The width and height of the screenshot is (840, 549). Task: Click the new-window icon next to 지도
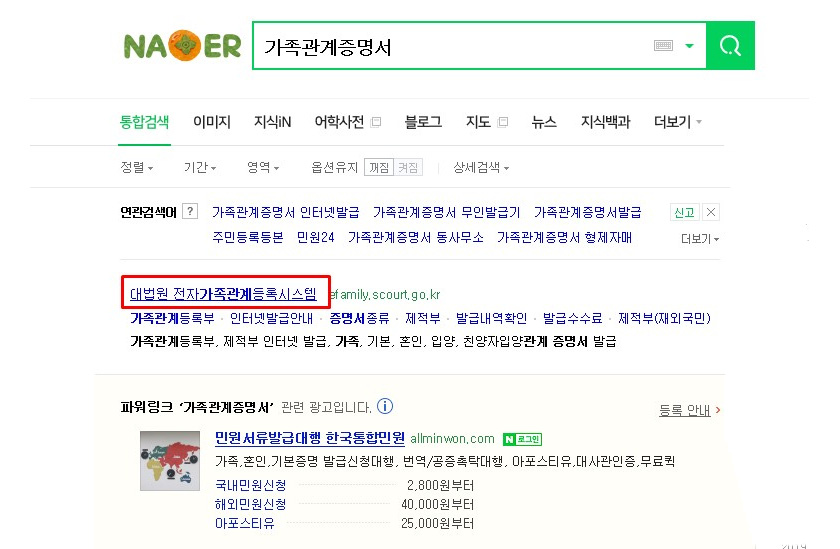pos(502,122)
